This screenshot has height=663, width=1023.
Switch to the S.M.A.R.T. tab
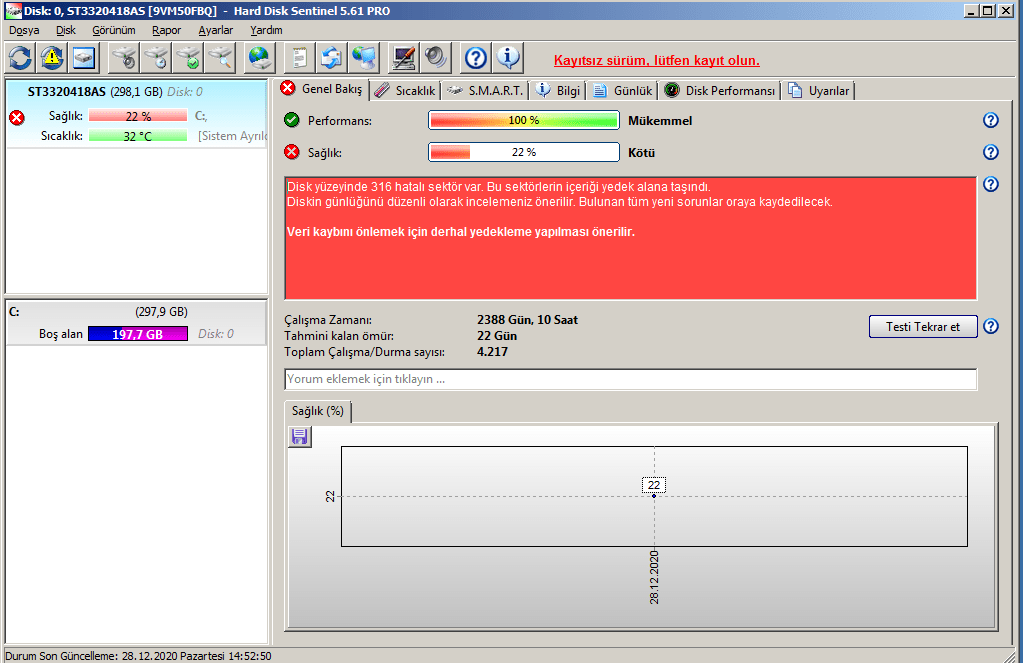coord(485,91)
